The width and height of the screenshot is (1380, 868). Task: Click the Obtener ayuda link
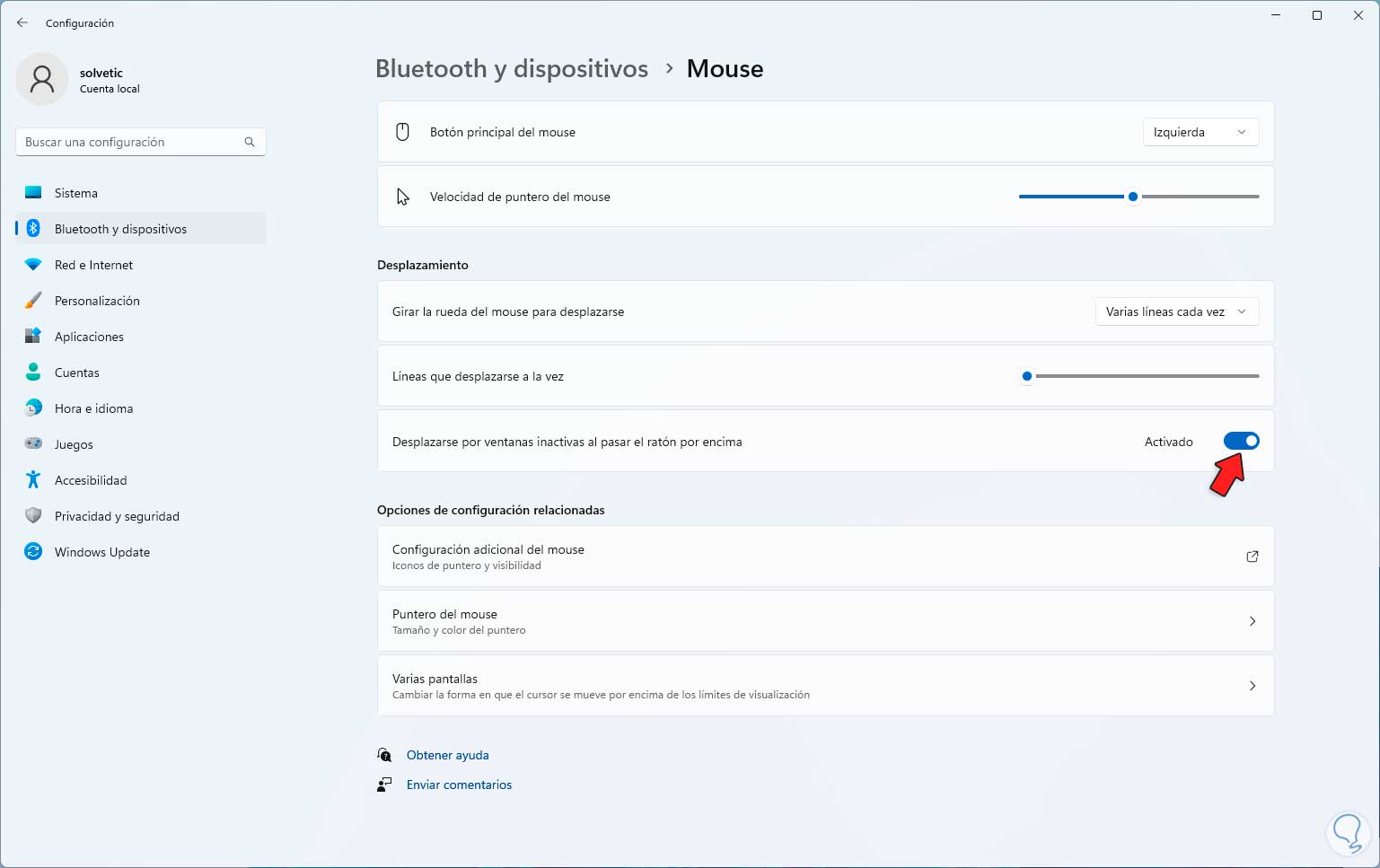point(447,755)
